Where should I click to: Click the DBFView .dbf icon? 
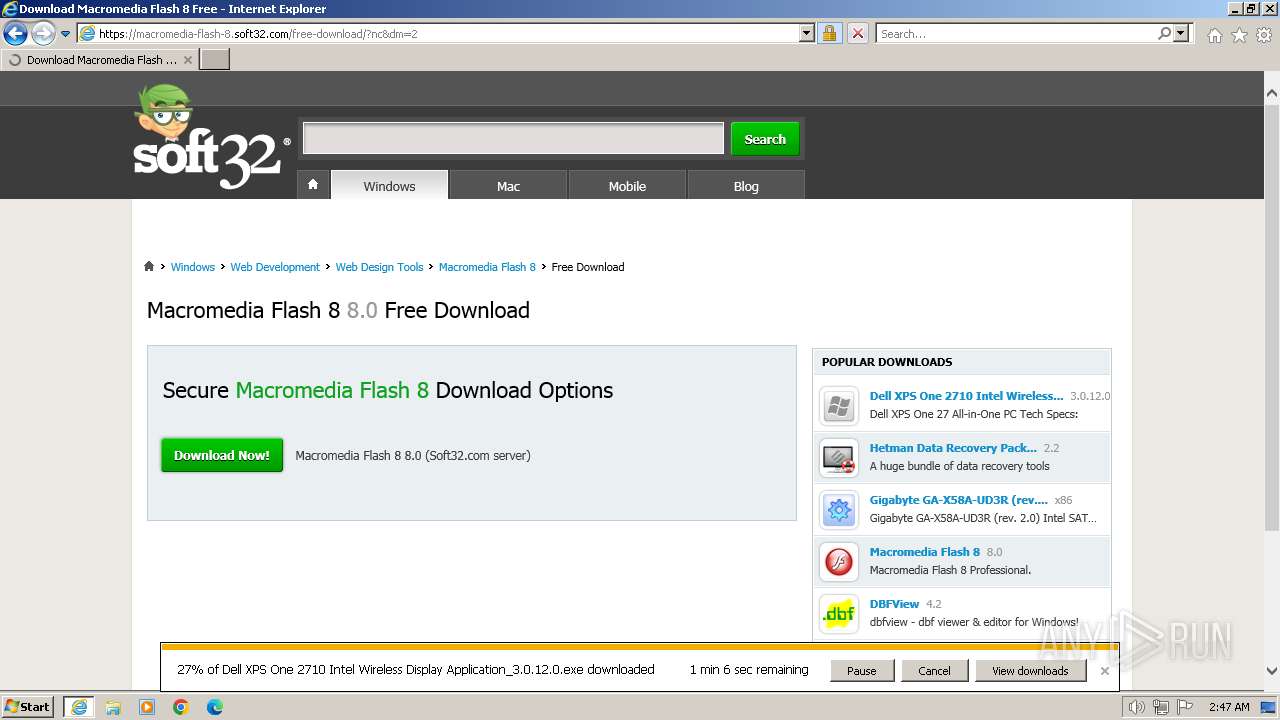click(x=839, y=614)
